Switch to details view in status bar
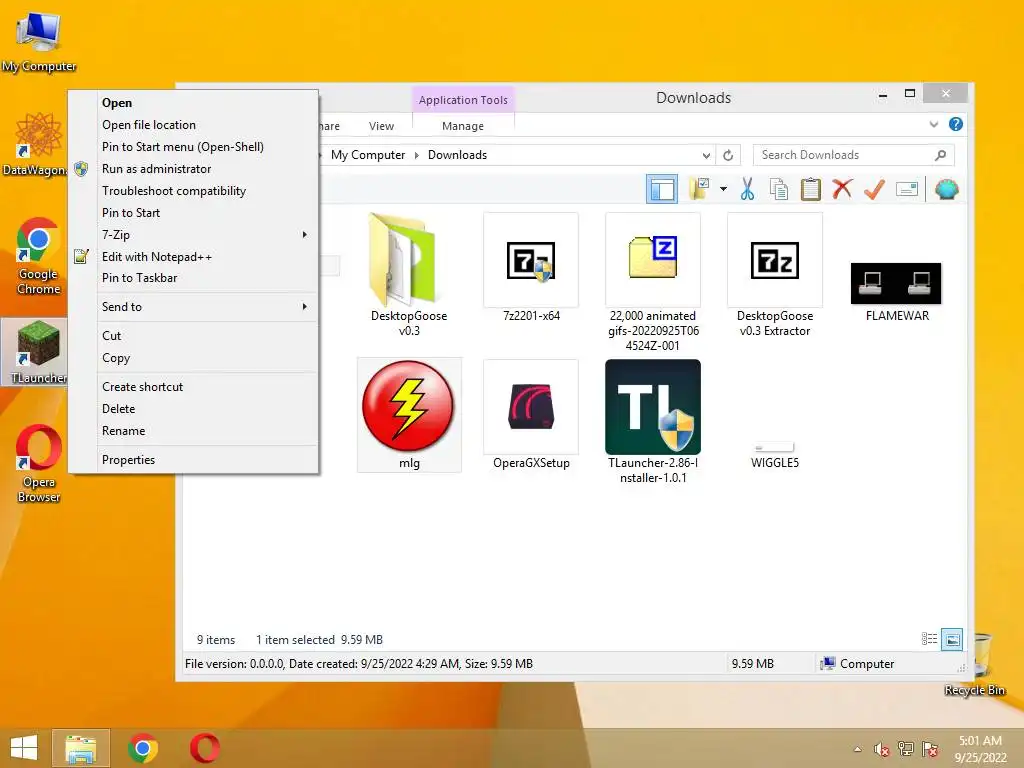Image resolution: width=1024 pixels, height=768 pixels. 929,639
